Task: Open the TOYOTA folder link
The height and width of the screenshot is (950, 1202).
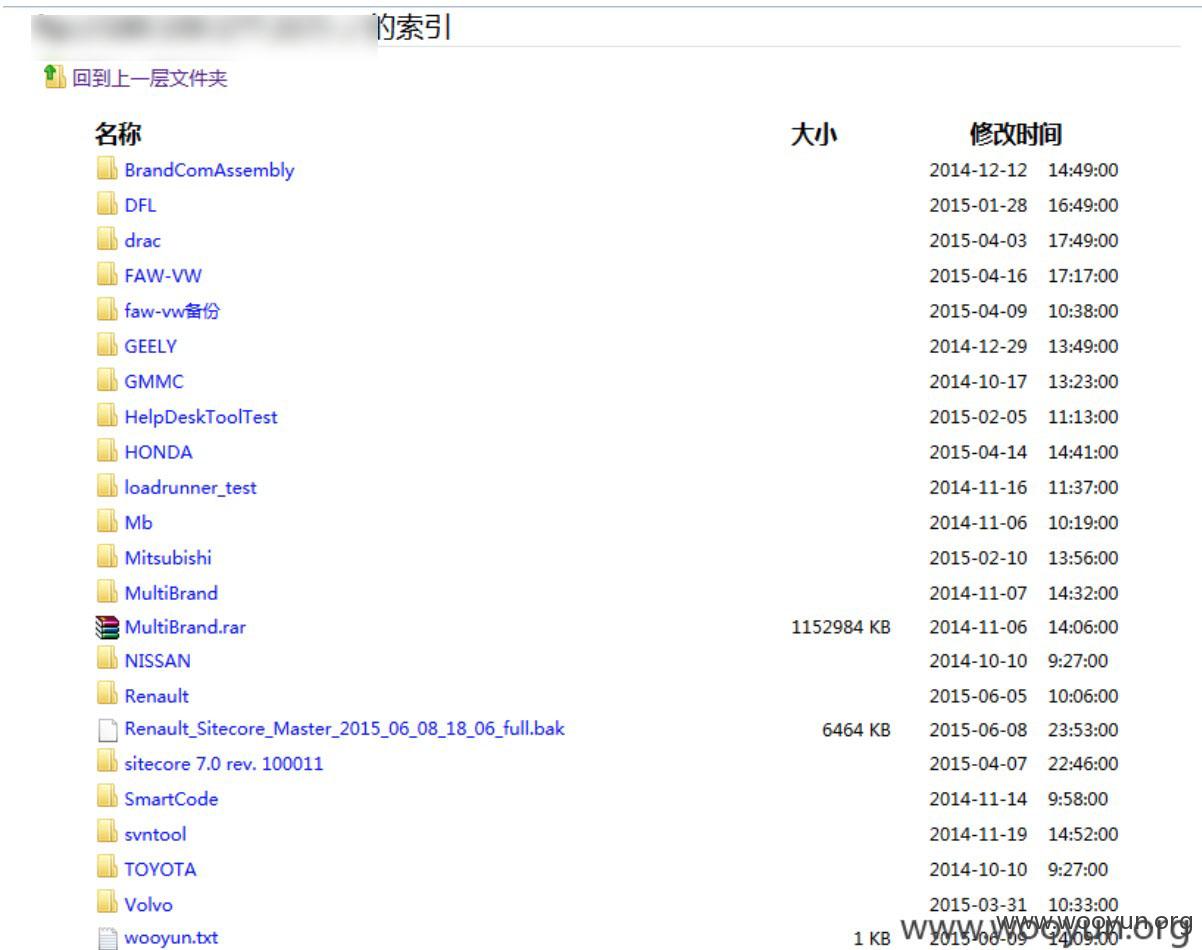Action: click(x=160, y=869)
